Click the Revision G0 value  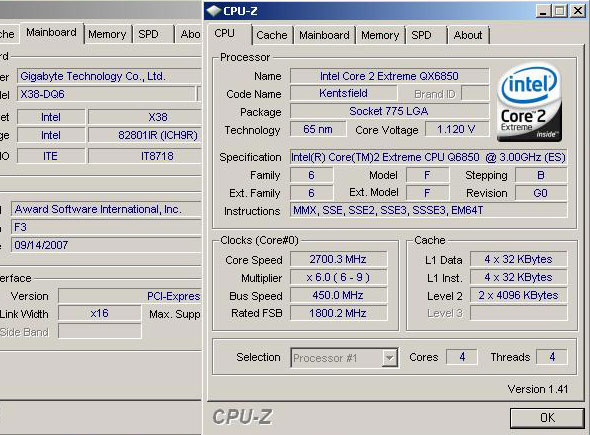click(x=541, y=193)
